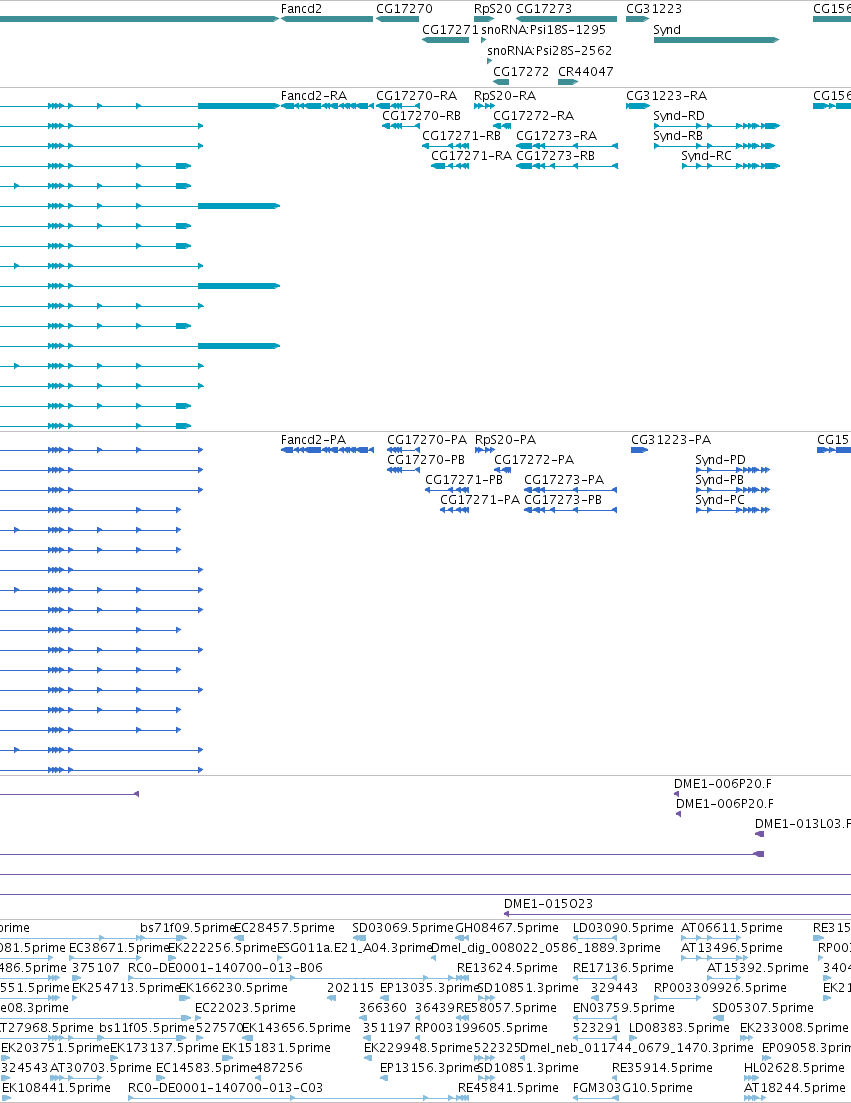Open transcript Fancd2-RA
Image resolution: width=851 pixels, height=1103 pixels.
(314, 96)
